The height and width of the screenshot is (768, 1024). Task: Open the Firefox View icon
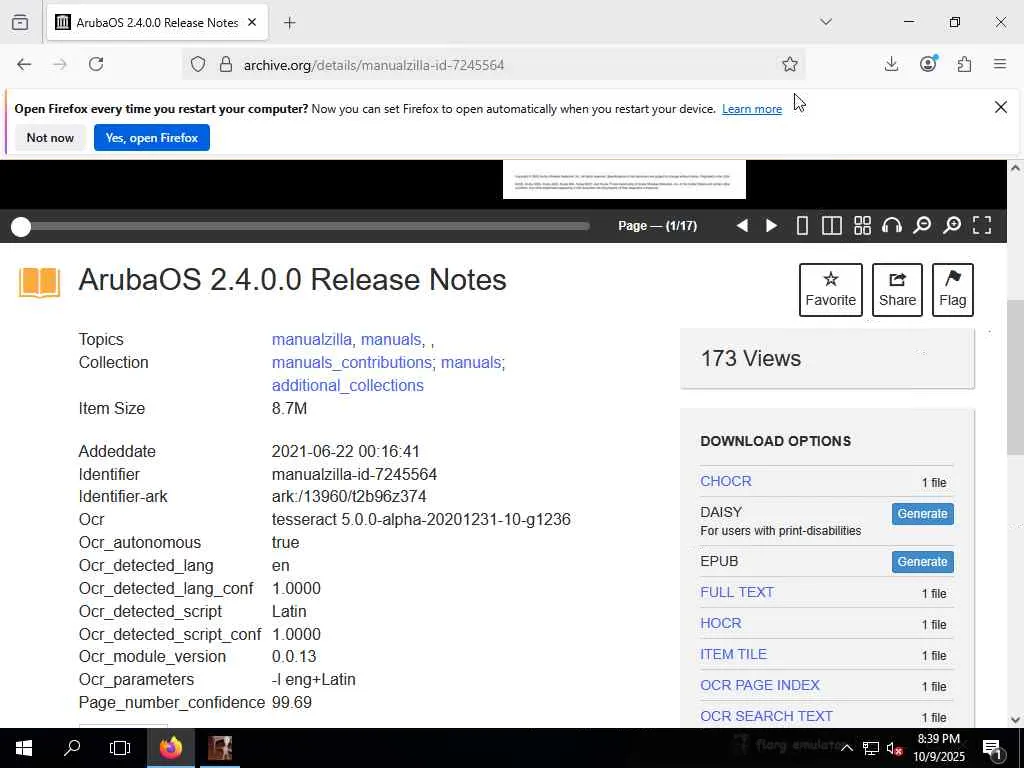(x=20, y=22)
